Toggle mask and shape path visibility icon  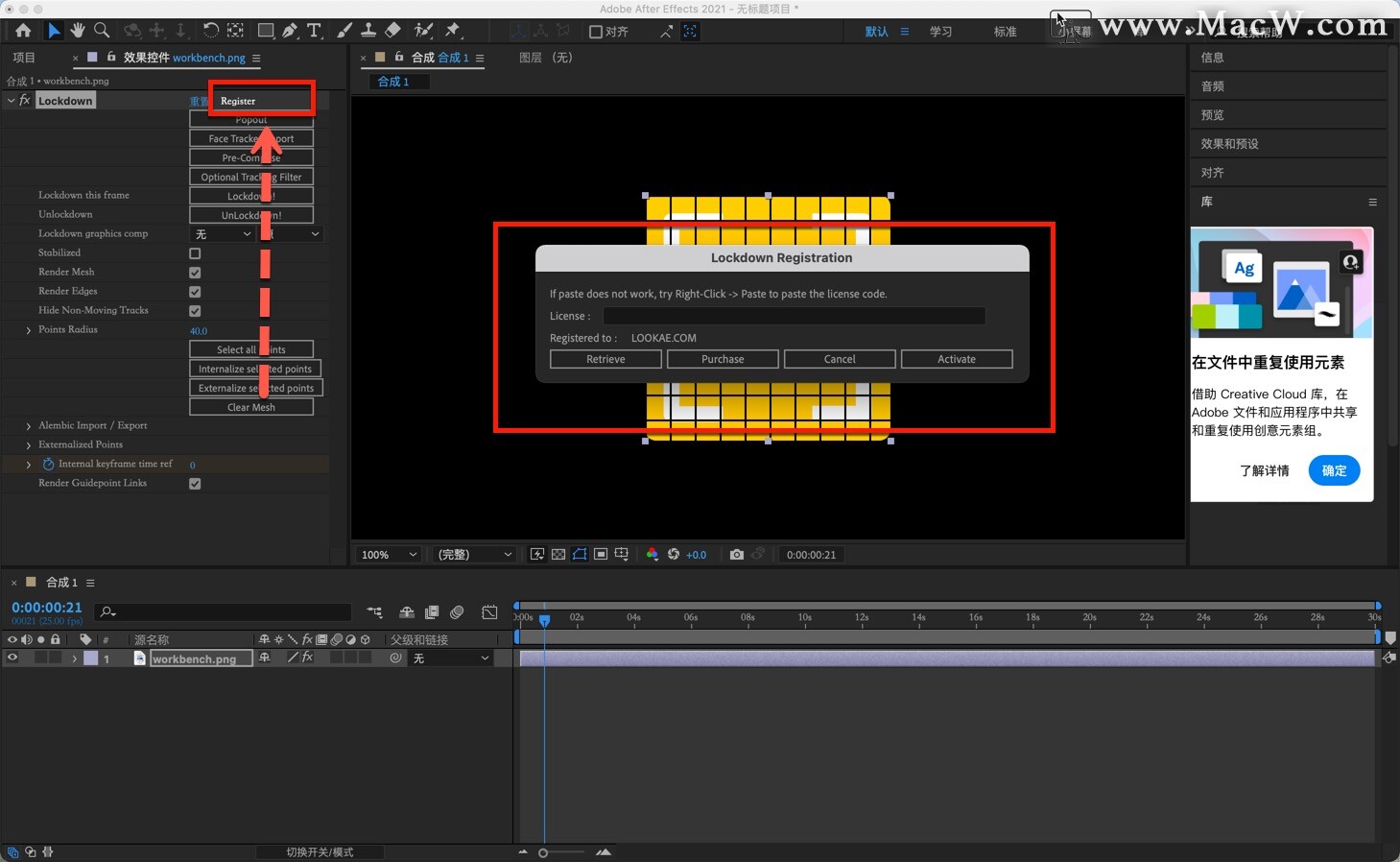tap(580, 555)
